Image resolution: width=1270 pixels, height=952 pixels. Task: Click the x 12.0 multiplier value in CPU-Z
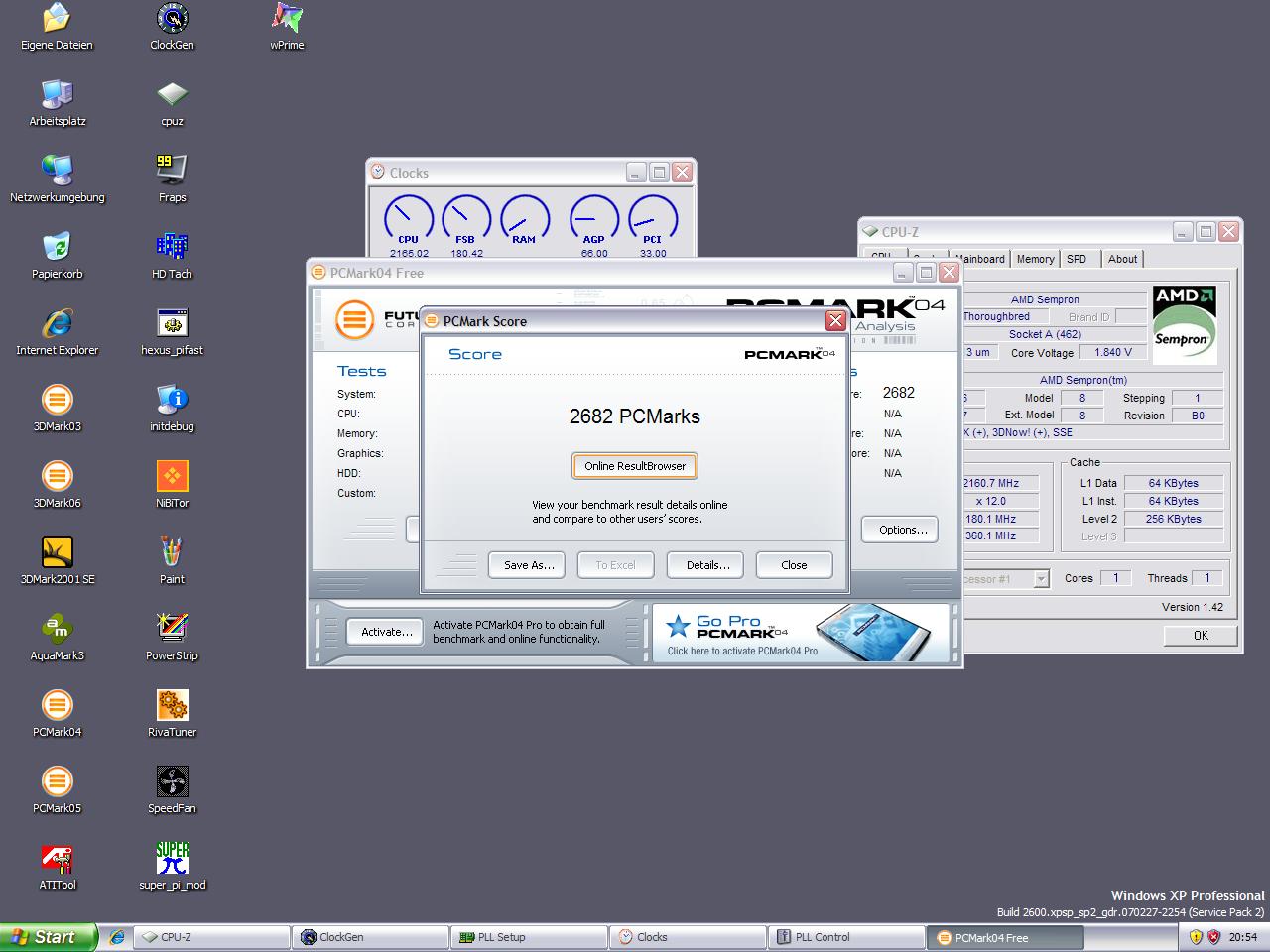[1000, 501]
